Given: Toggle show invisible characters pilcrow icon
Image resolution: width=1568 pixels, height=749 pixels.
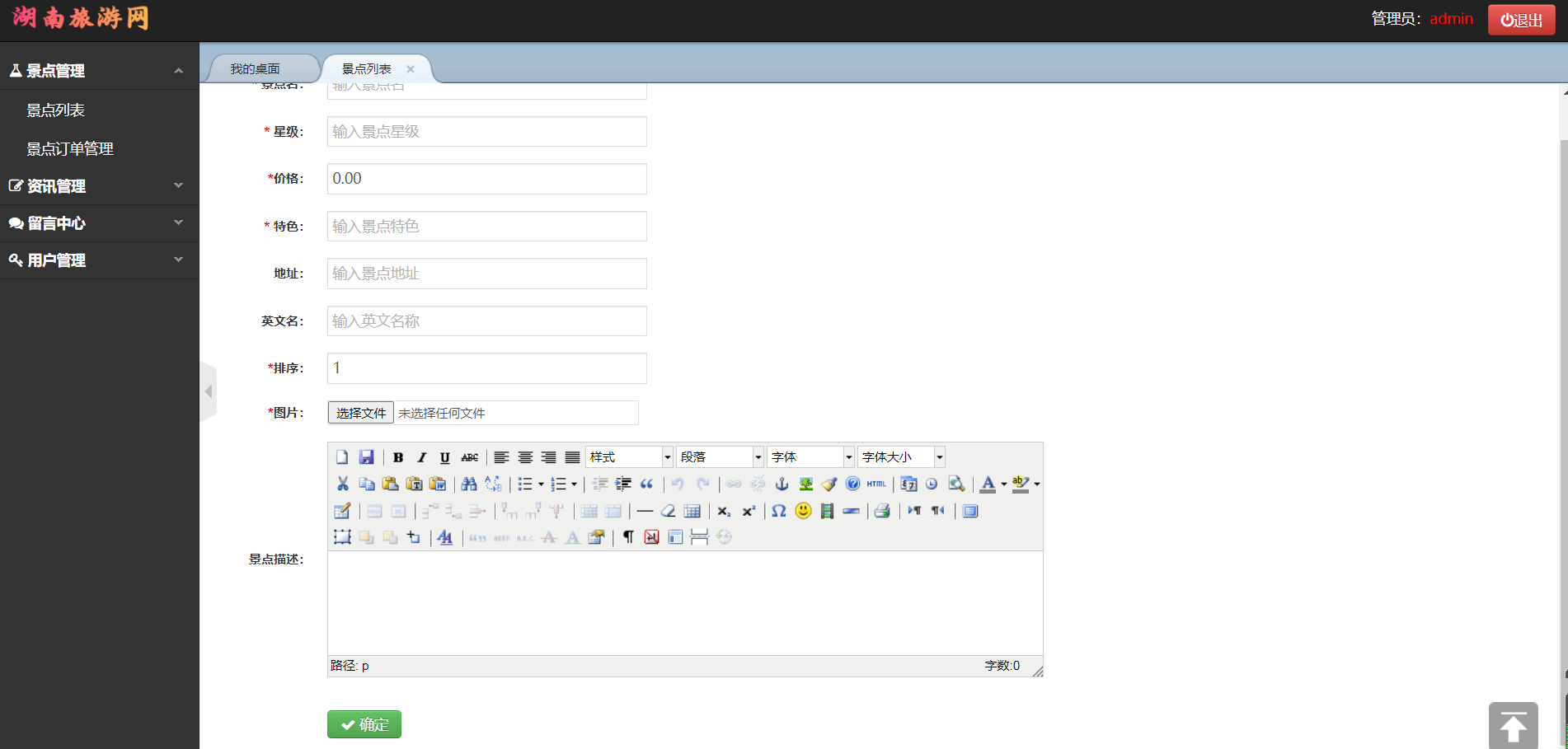Looking at the screenshot, I should [x=628, y=537].
